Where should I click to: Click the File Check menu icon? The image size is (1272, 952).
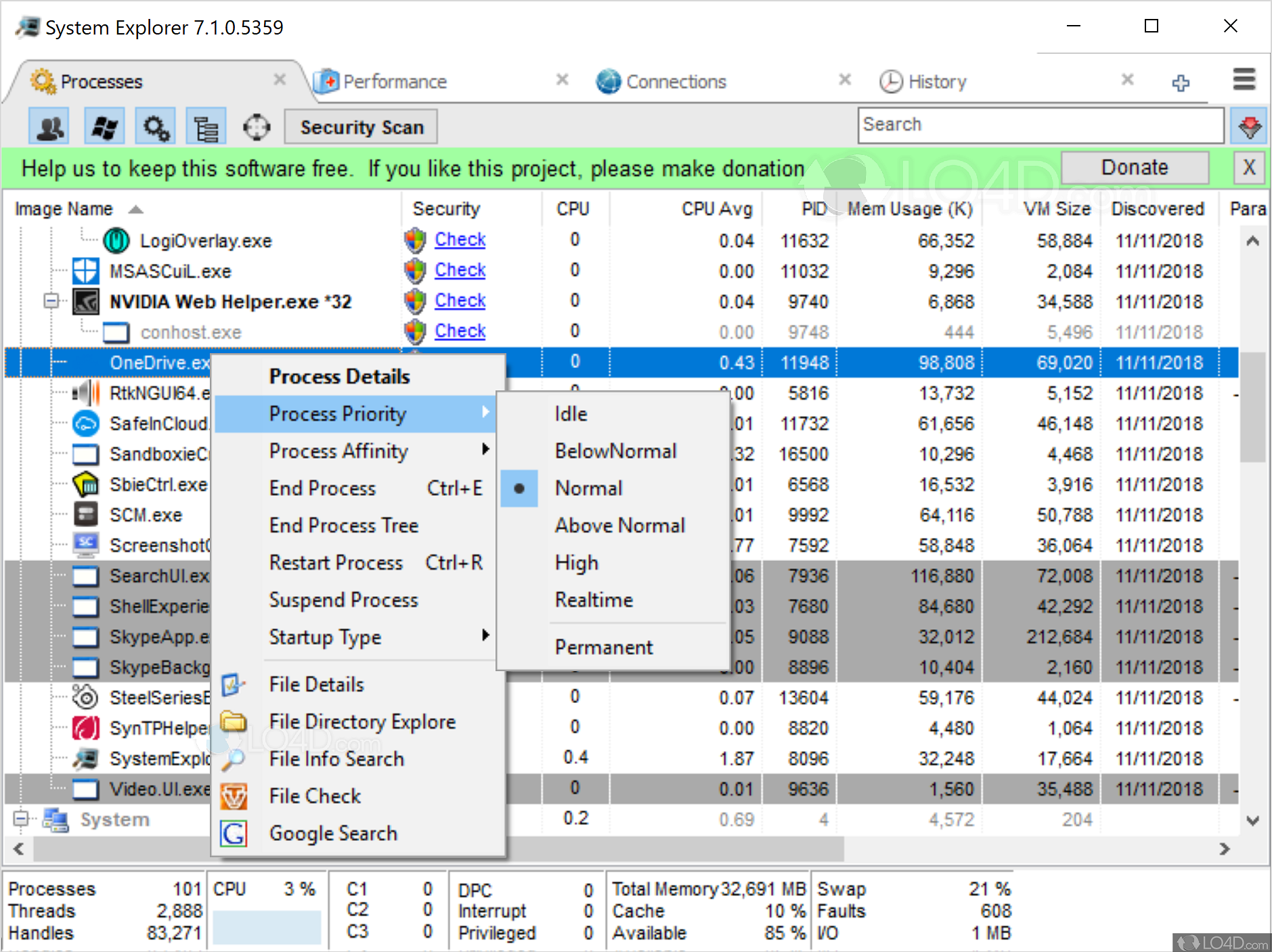point(234,796)
